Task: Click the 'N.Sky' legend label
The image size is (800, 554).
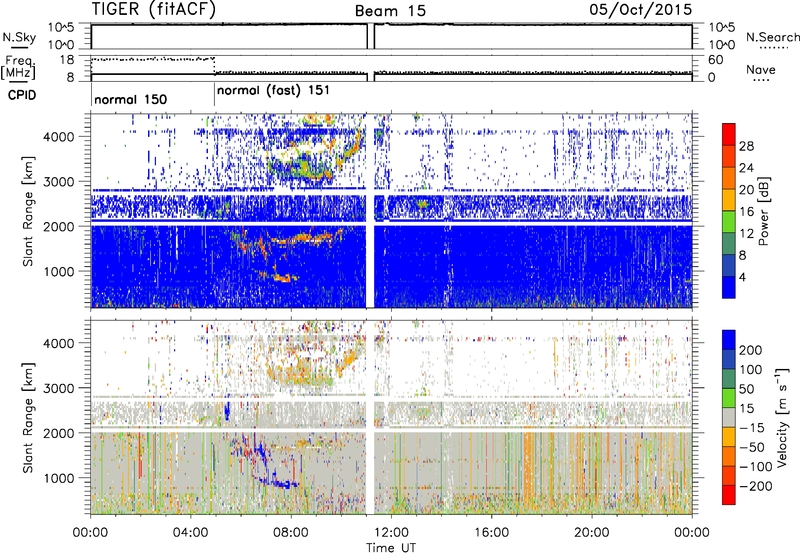Action: click(19, 38)
